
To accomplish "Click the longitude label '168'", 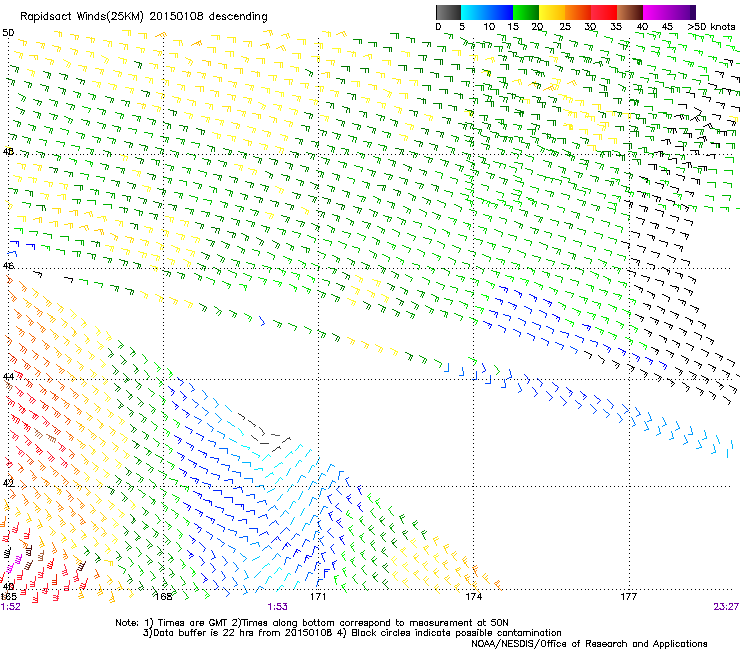I will click(x=164, y=597).
